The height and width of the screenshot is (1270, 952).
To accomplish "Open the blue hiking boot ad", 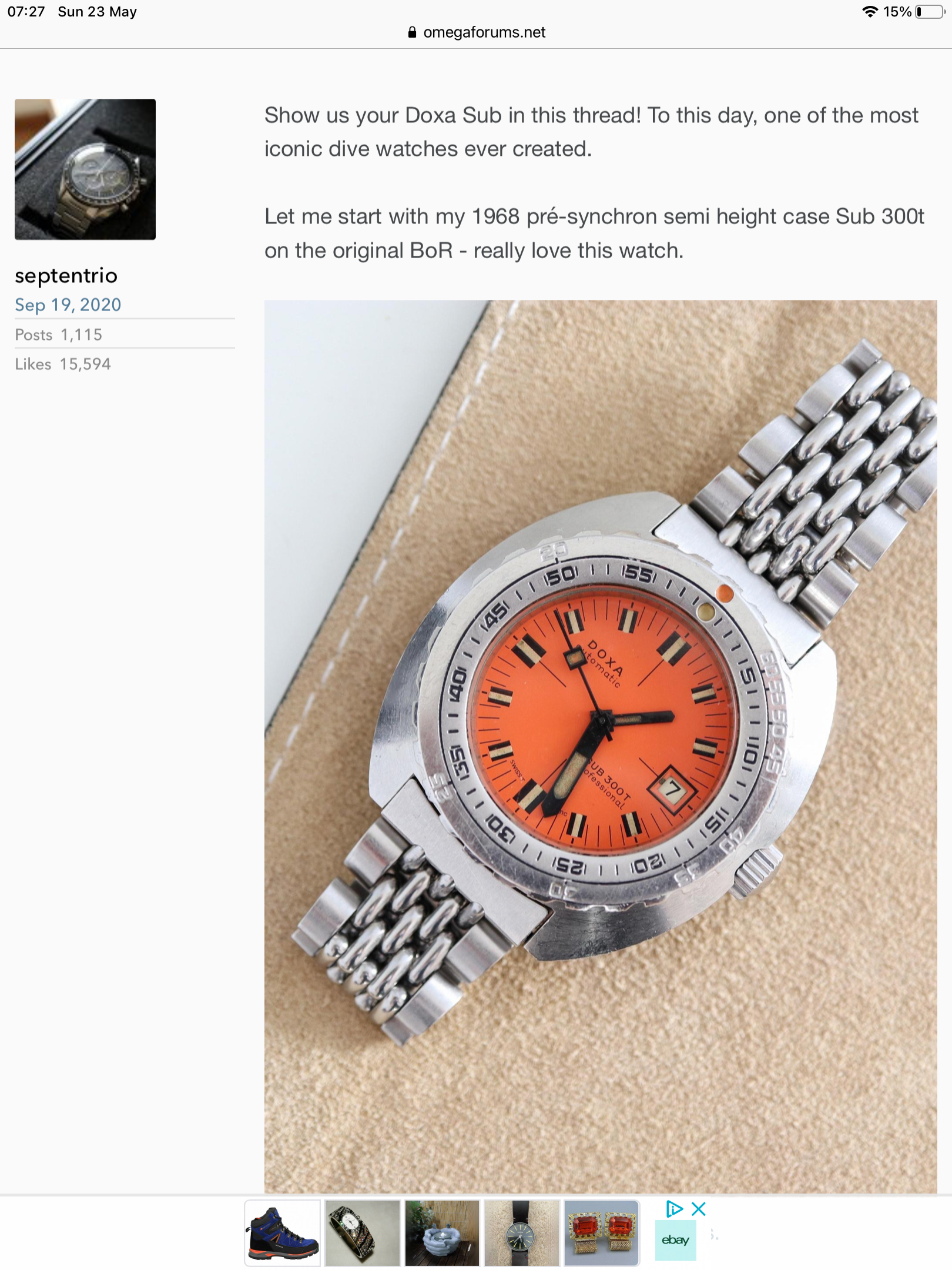I will [x=283, y=1233].
